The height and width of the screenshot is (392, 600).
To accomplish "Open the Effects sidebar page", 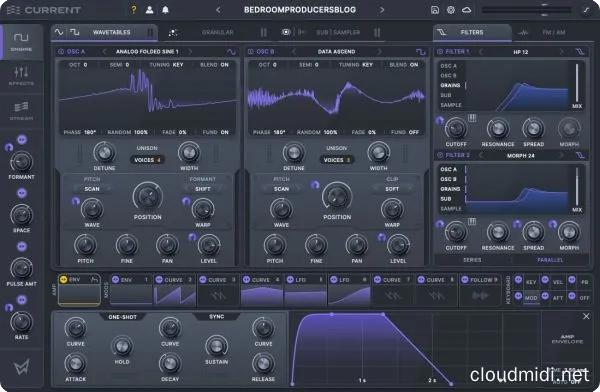I will pyautogui.click(x=21, y=76).
